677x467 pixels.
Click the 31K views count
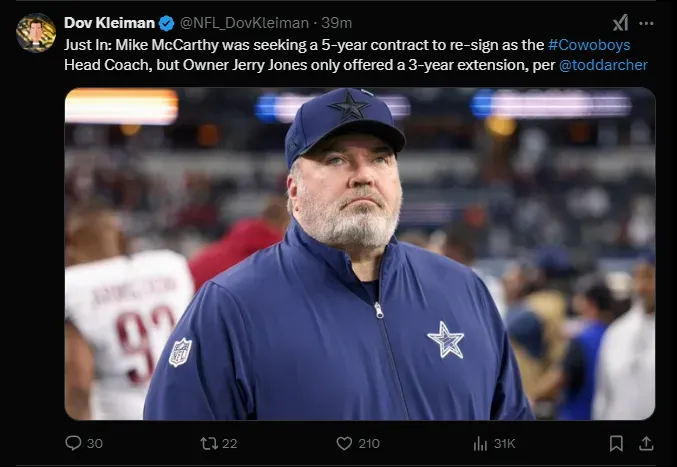505,443
